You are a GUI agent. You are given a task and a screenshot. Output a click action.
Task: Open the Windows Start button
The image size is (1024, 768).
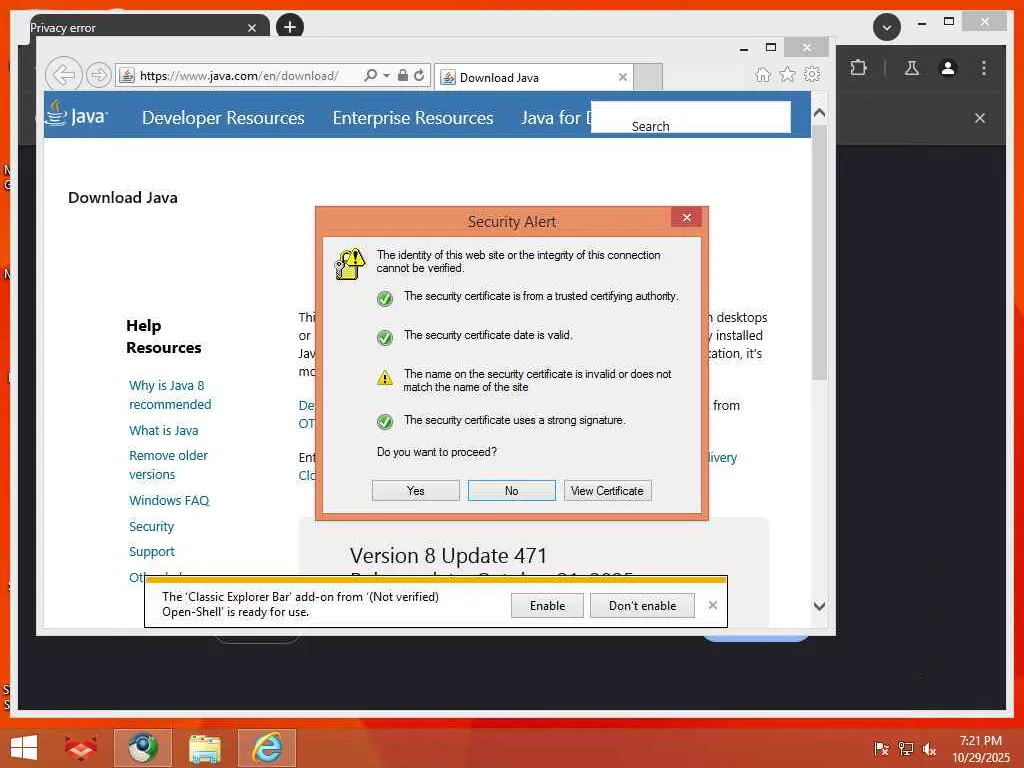click(24, 748)
